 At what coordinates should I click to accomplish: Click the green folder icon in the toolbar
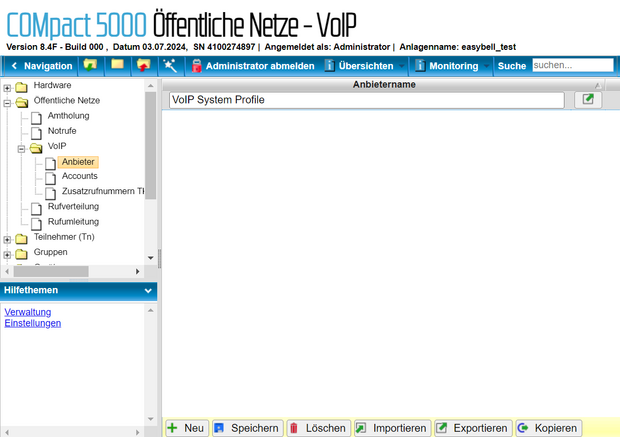[91, 66]
